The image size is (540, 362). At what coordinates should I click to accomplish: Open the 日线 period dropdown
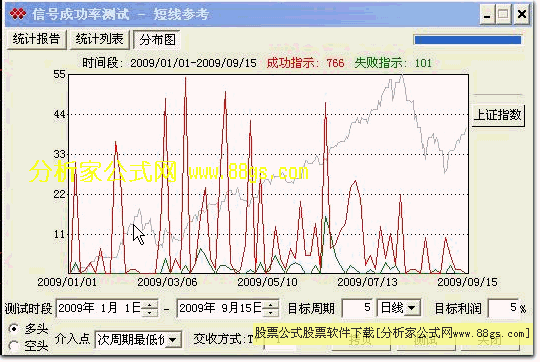tap(412, 308)
